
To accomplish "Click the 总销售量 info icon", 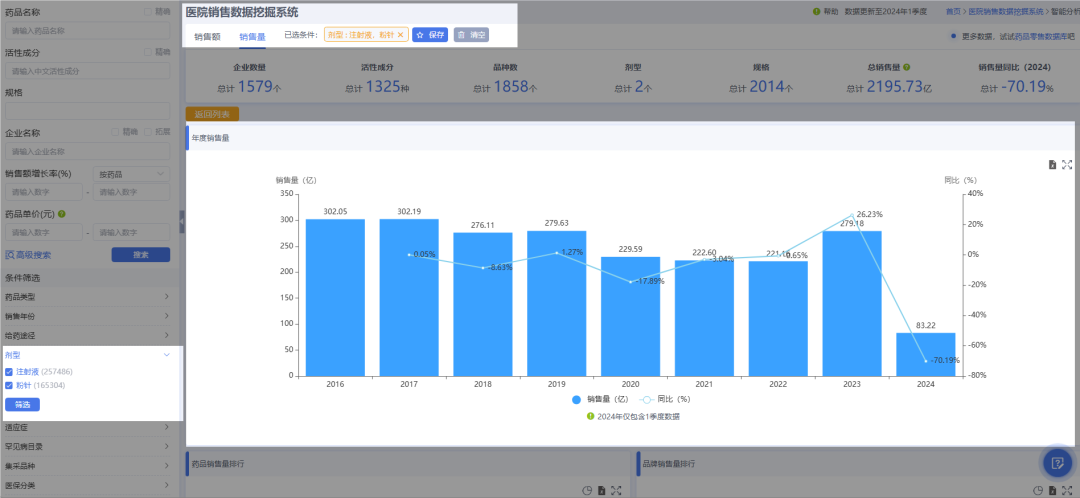I will [x=906, y=68].
